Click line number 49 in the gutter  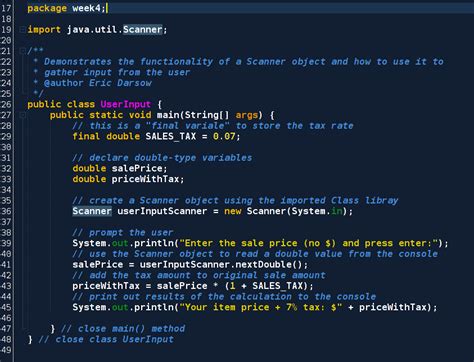coord(6,350)
